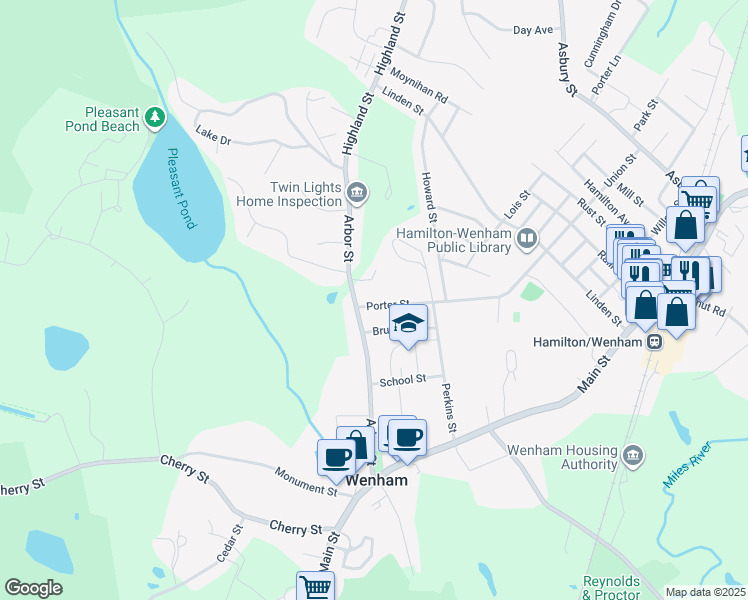Select the Reynolds & Proctor park label
The width and height of the screenshot is (748, 600).
click(x=611, y=588)
